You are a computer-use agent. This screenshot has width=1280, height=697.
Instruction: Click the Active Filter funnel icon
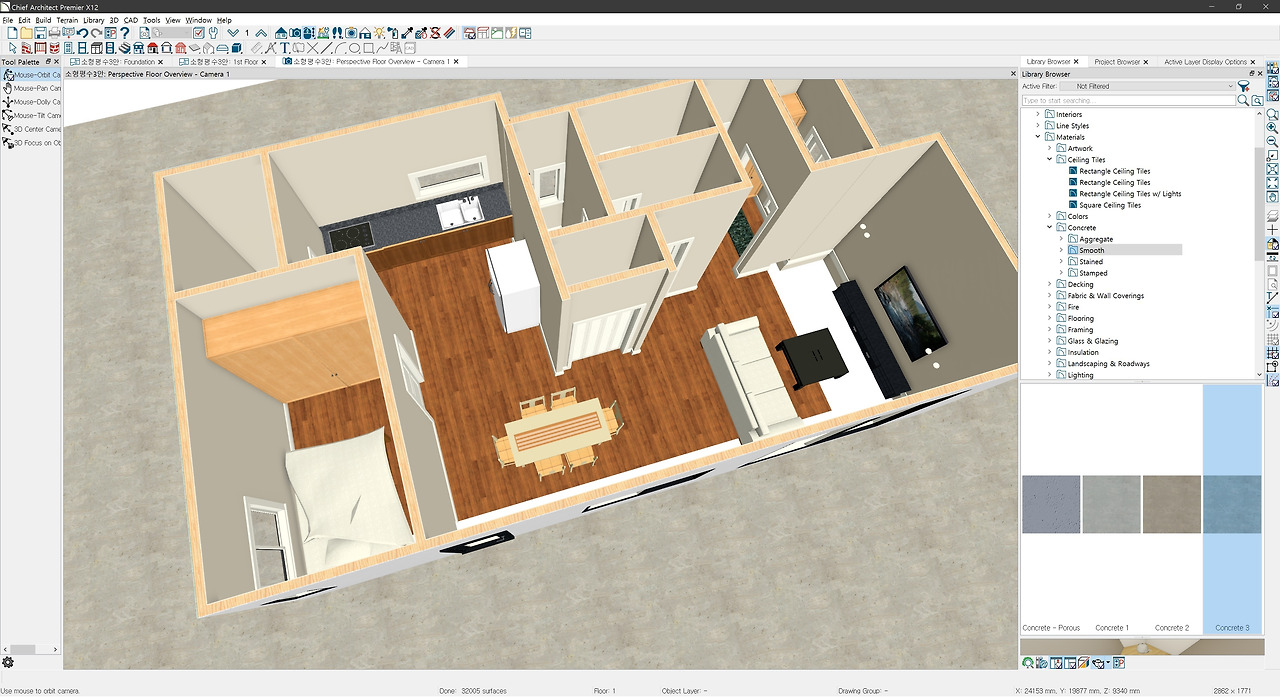click(1244, 86)
